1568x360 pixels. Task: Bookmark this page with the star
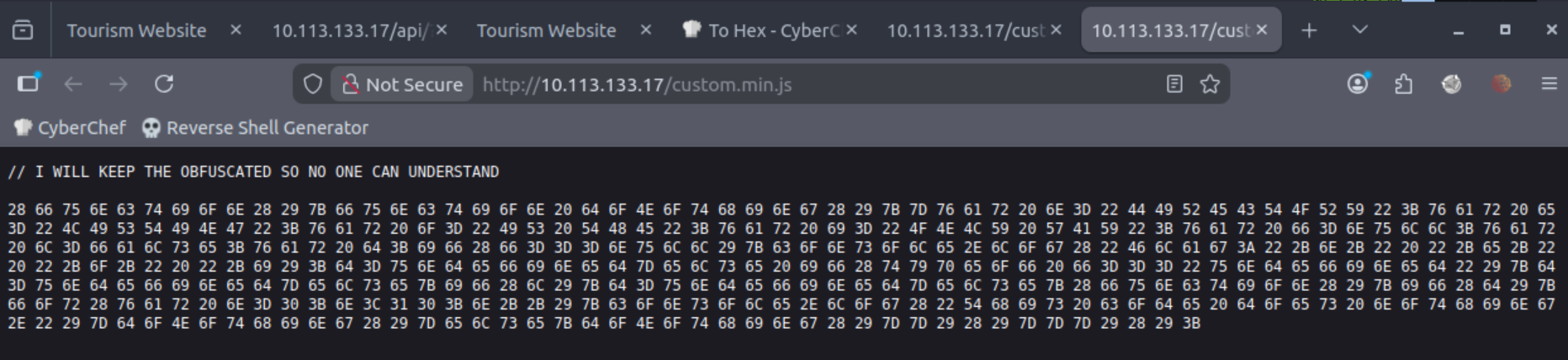(1210, 84)
